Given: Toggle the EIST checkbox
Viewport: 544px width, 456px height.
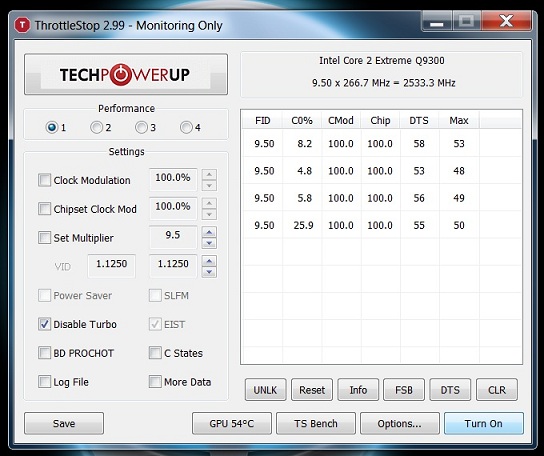Looking at the screenshot, I should [155, 324].
